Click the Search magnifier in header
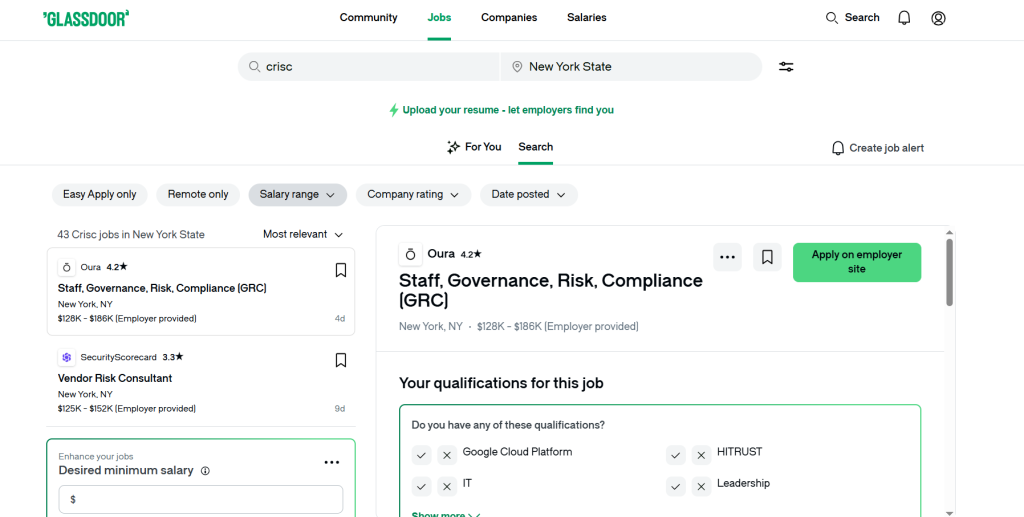This screenshot has width=1024, height=517. [831, 18]
